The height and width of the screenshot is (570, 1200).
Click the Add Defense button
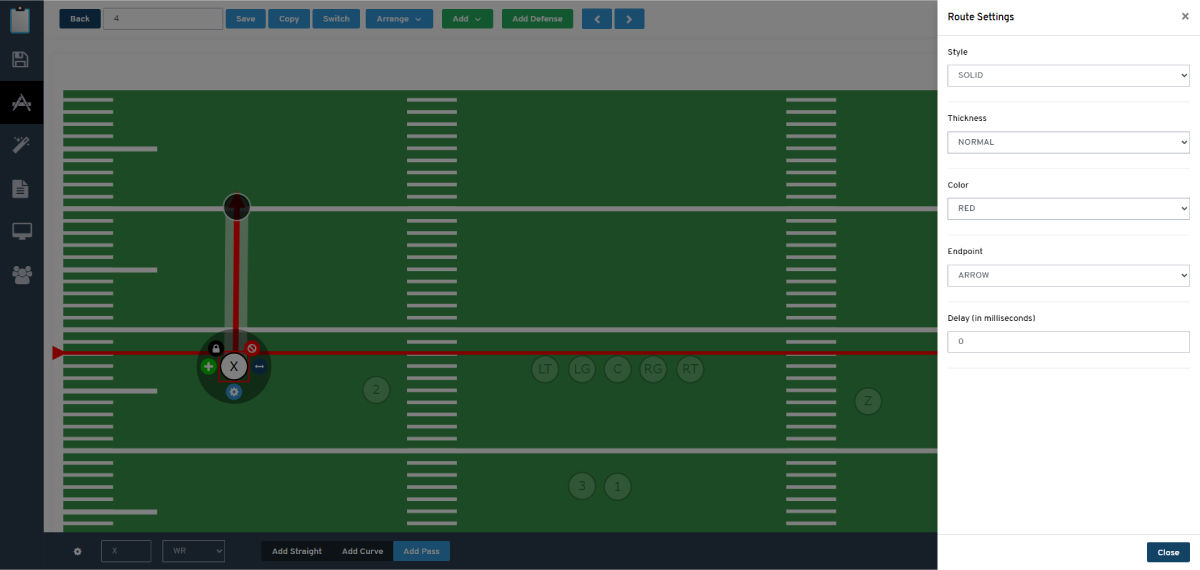pos(538,19)
